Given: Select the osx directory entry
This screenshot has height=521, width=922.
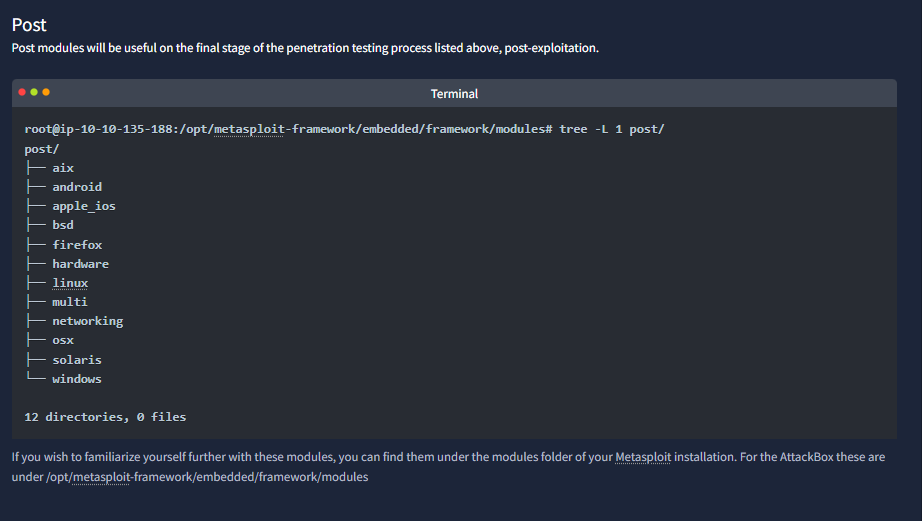Looking at the screenshot, I should (x=63, y=340).
